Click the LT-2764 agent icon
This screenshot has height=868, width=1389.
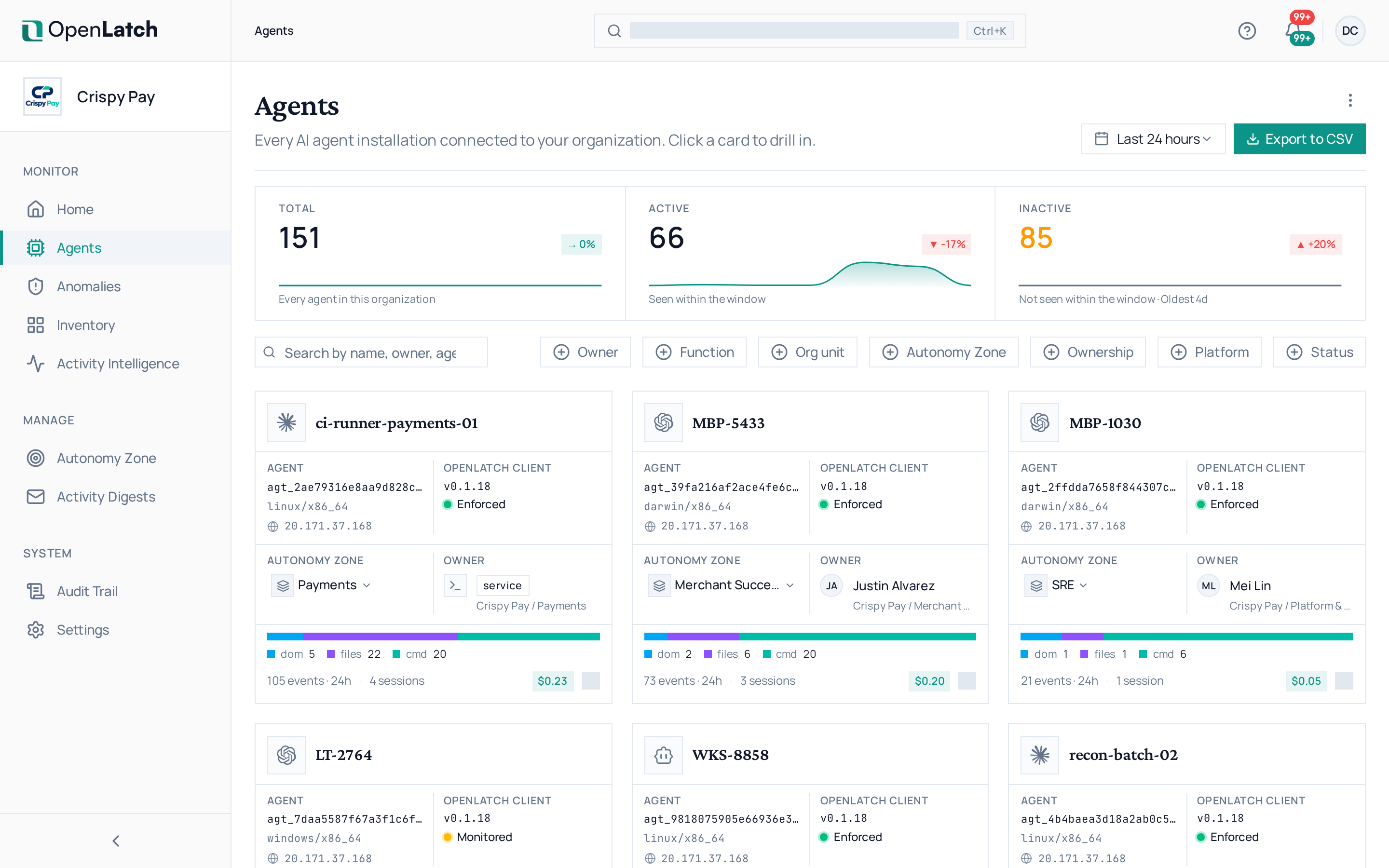[286, 755]
